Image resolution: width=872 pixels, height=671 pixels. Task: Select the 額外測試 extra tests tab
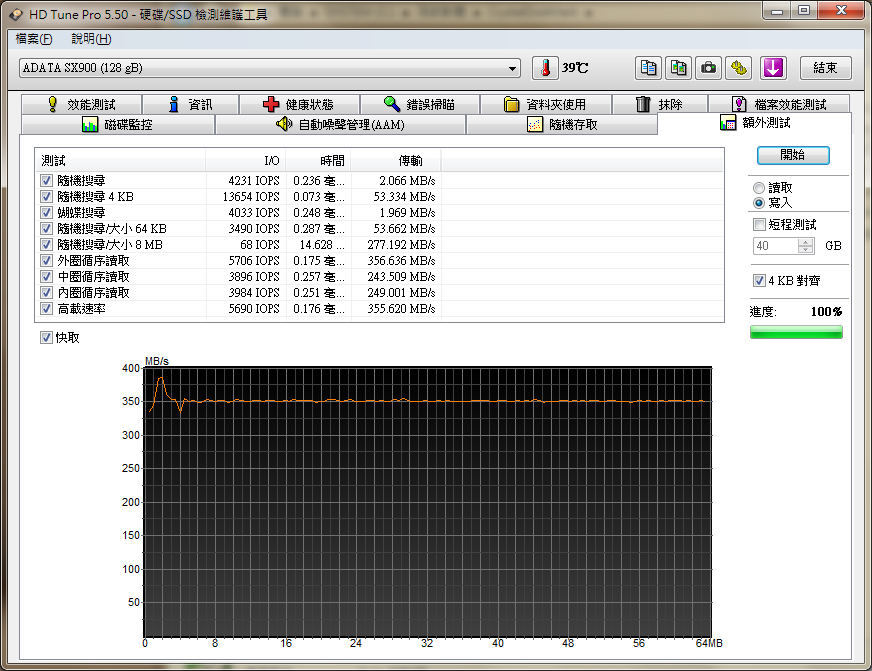[755, 123]
